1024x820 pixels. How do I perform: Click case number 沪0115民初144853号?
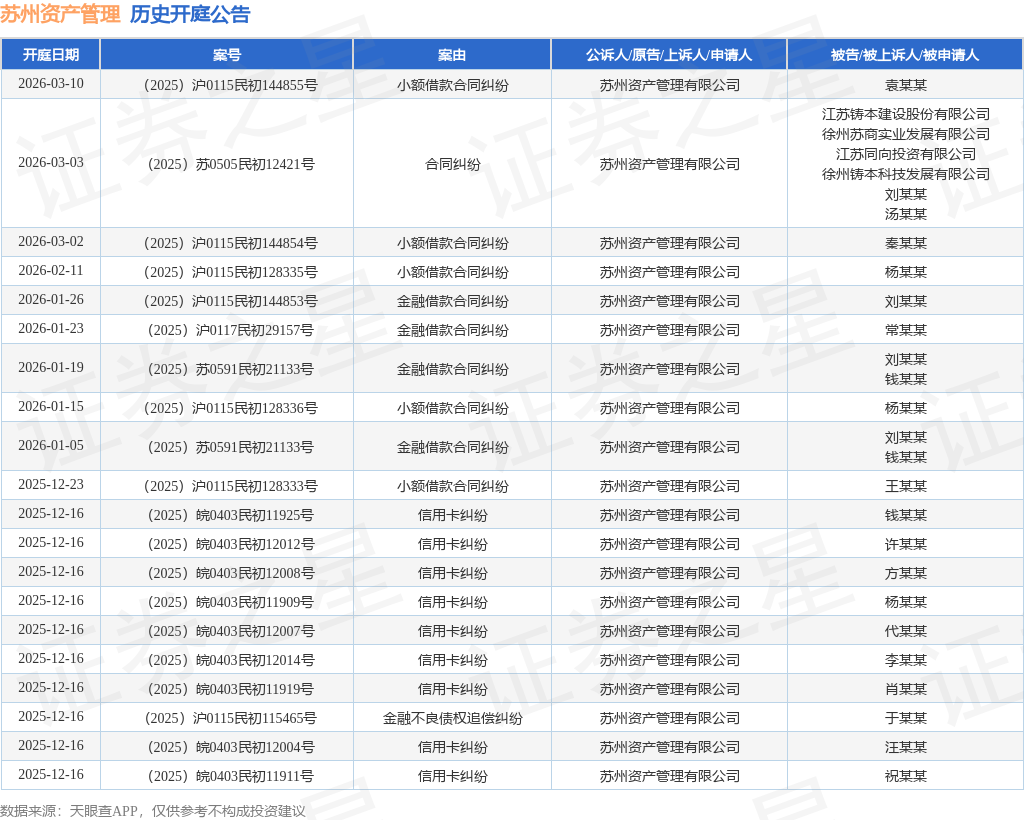click(231, 301)
